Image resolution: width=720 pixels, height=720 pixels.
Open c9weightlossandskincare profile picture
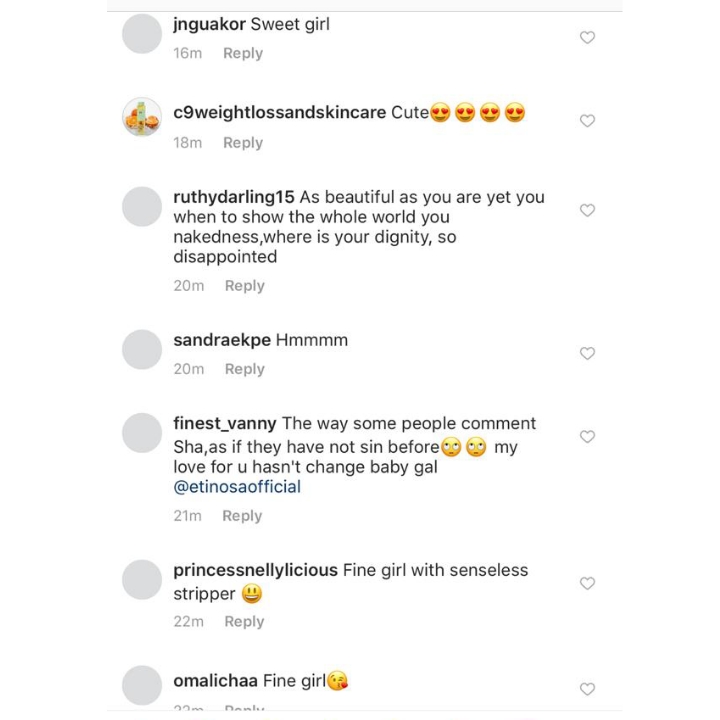[142, 118]
